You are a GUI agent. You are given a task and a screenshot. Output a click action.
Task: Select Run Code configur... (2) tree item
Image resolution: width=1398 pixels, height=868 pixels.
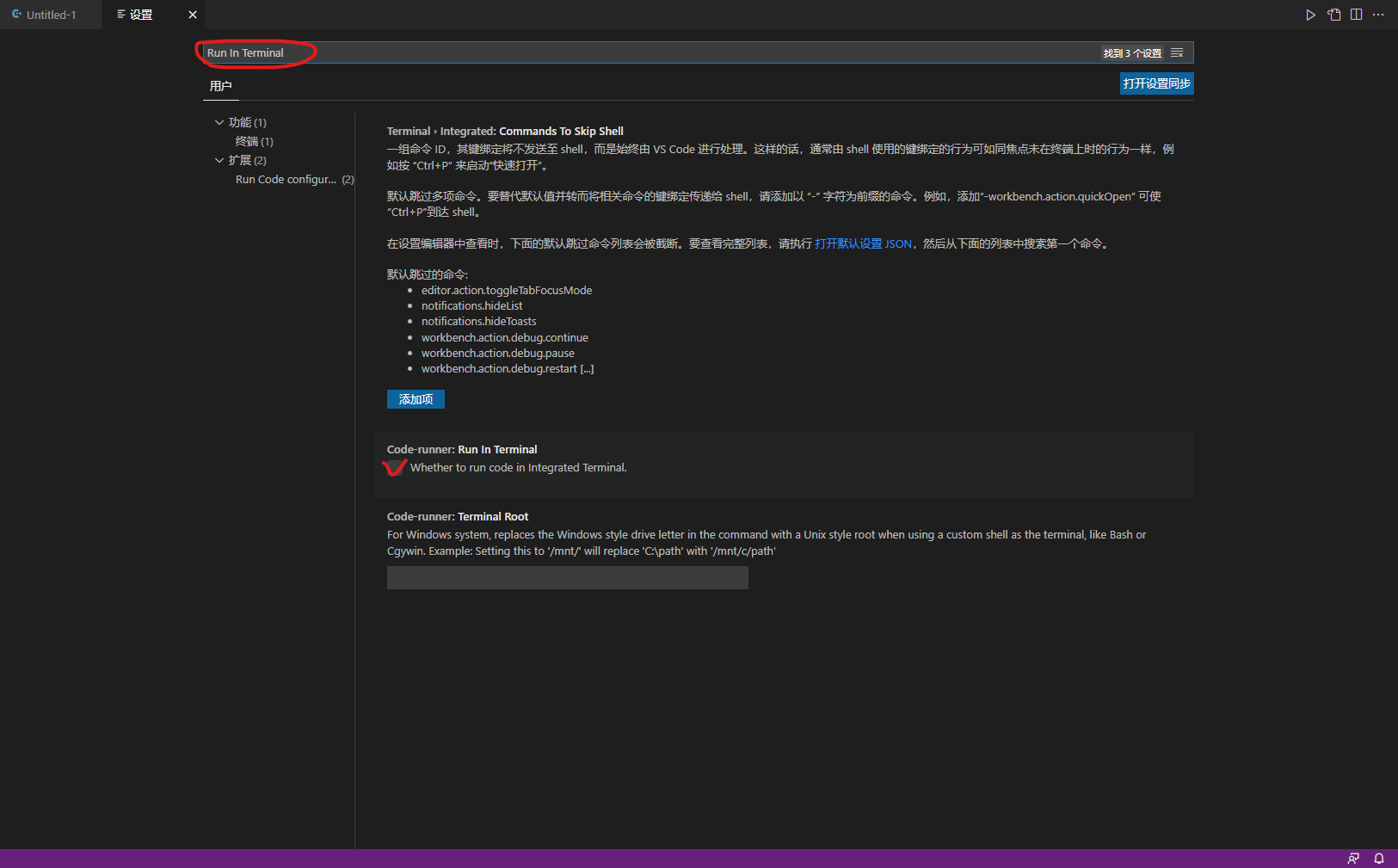(294, 179)
